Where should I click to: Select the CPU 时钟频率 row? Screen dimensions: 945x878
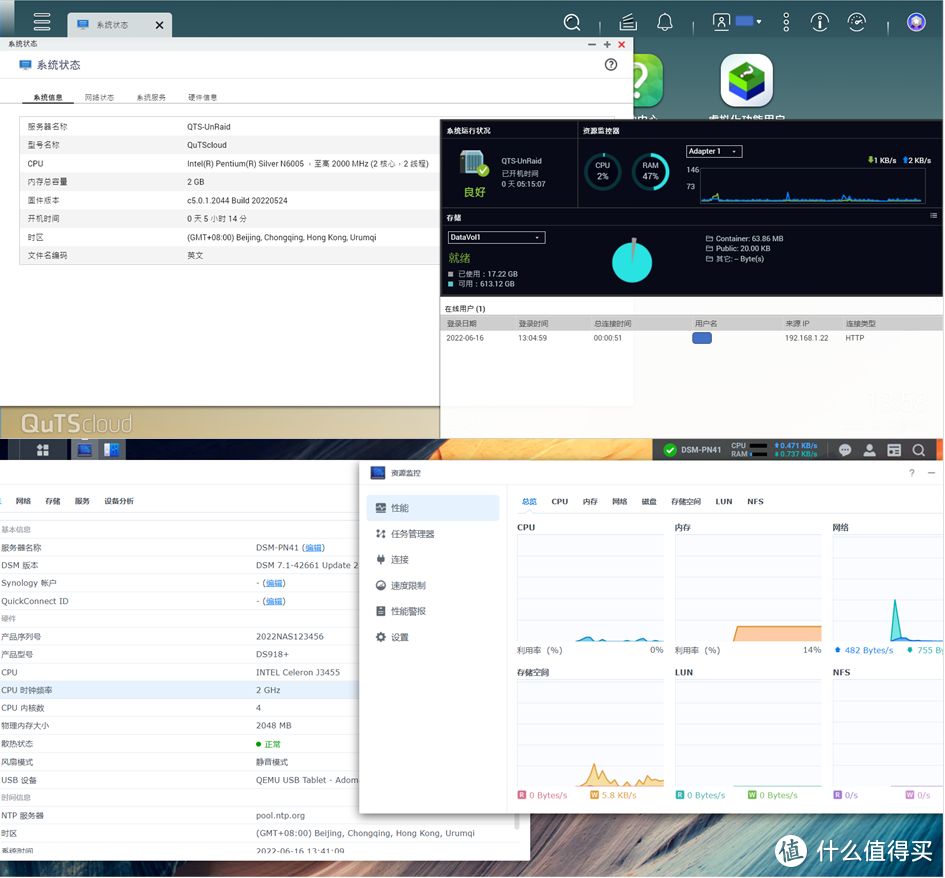pyautogui.click(x=180, y=690)
